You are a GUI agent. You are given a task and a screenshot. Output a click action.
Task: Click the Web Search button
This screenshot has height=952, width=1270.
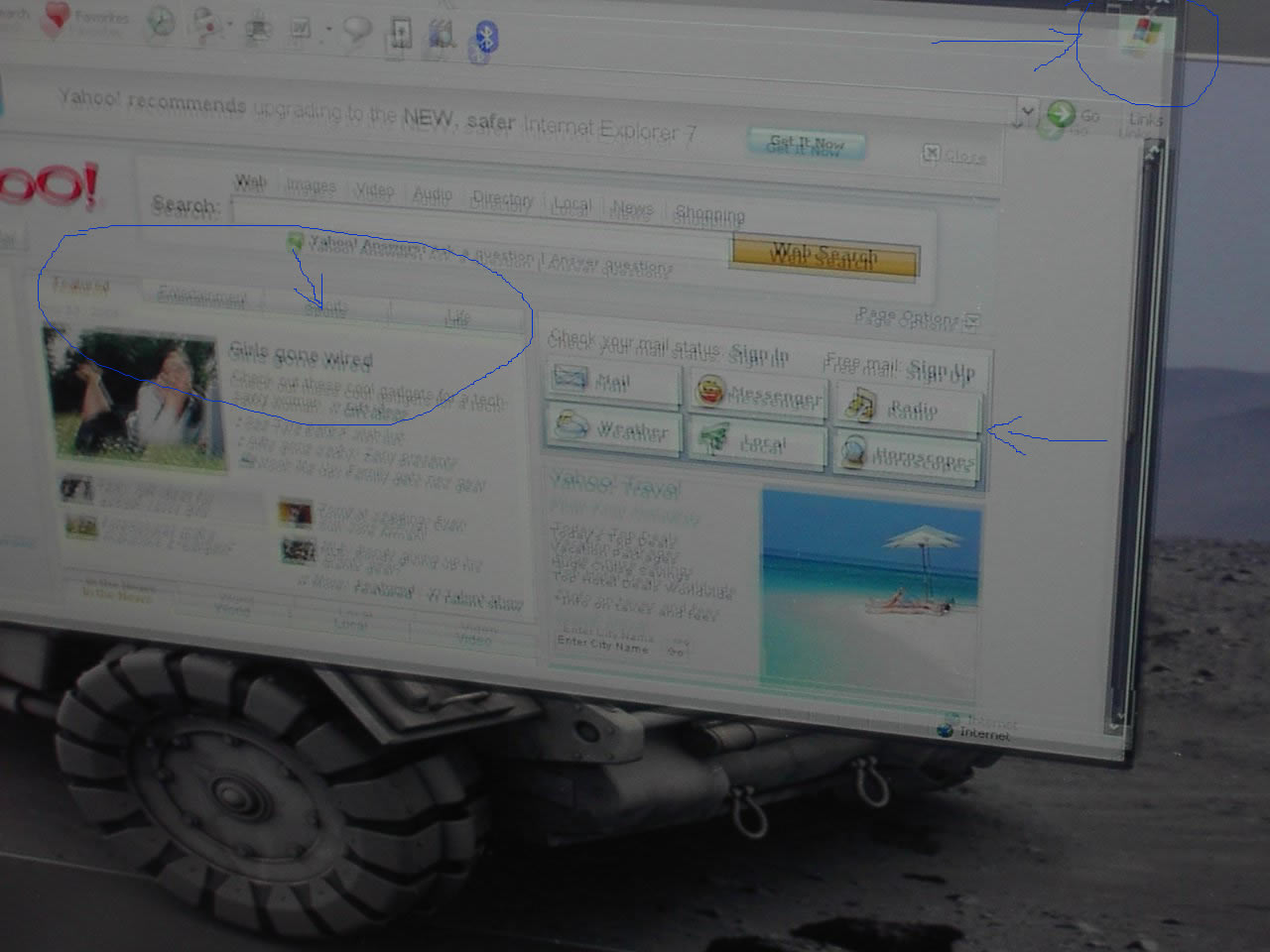point(825,257)
